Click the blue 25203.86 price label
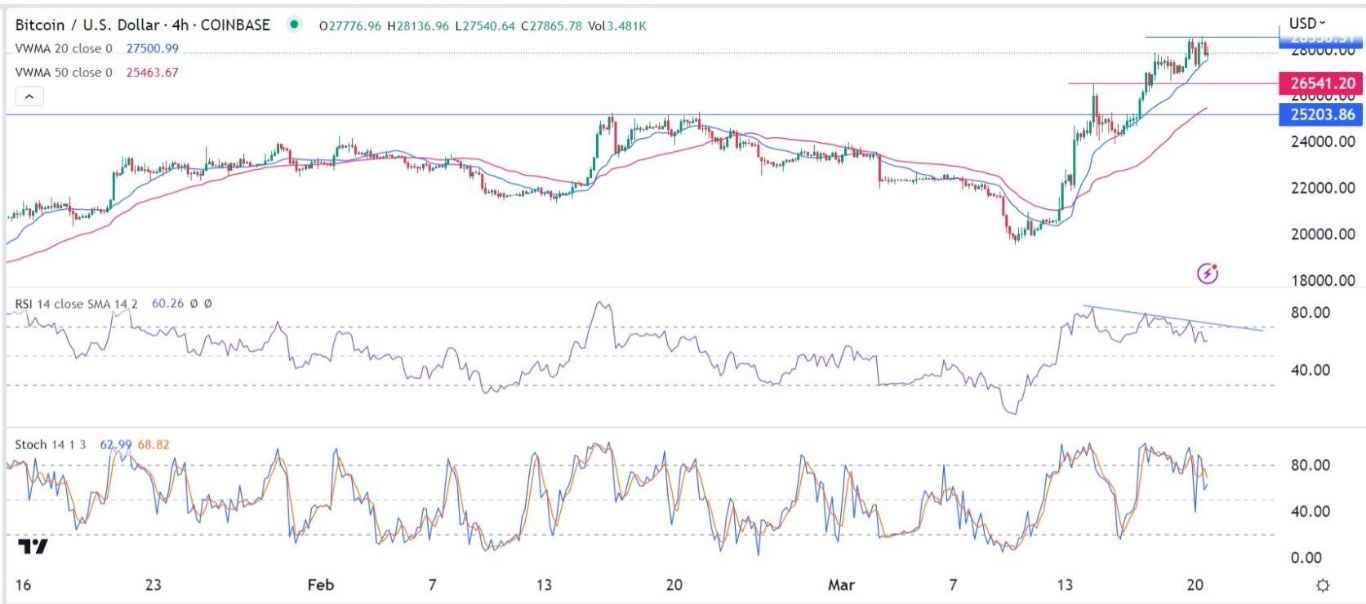 click(1322, 115)
